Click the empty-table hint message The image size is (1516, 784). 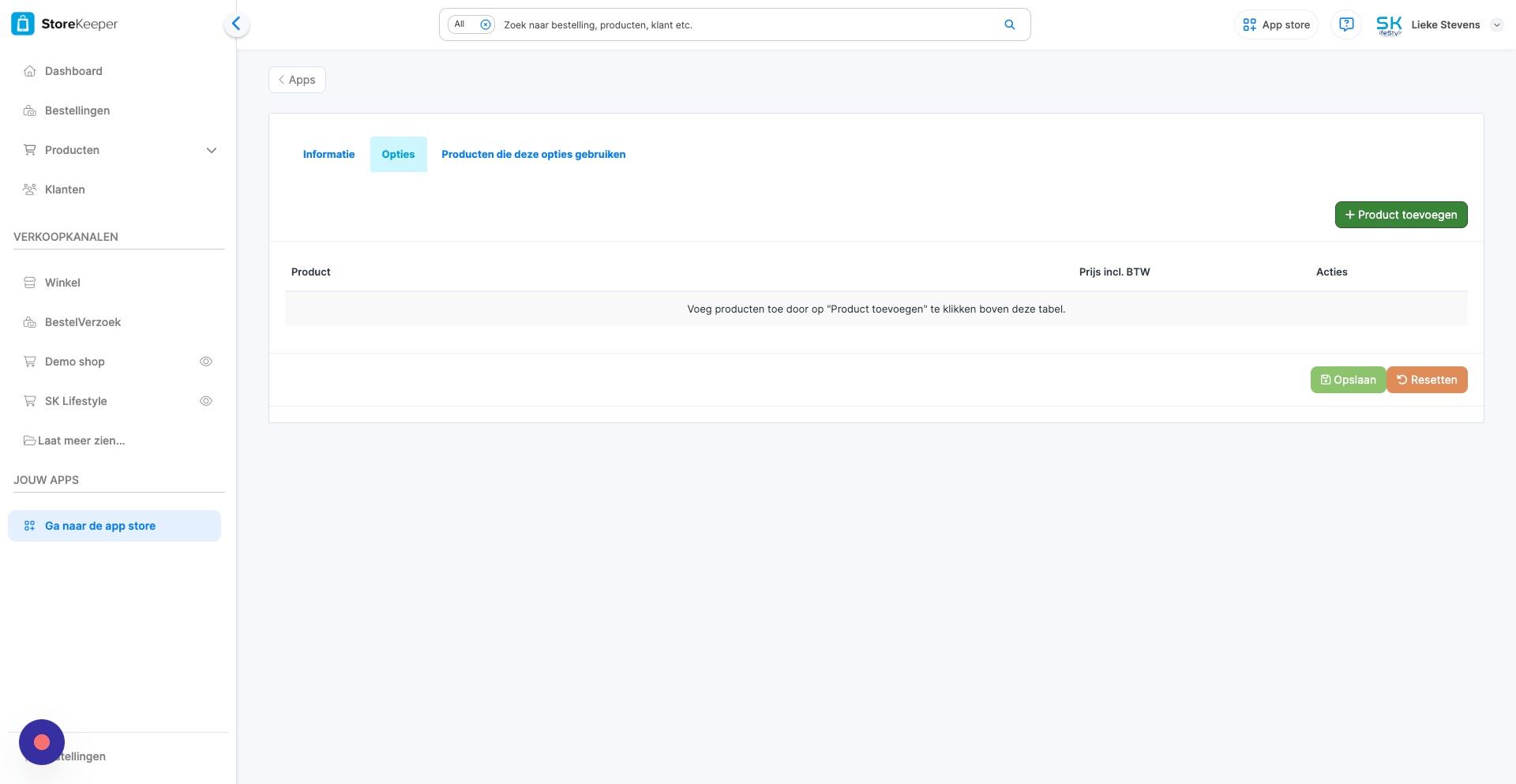(876, 309)
